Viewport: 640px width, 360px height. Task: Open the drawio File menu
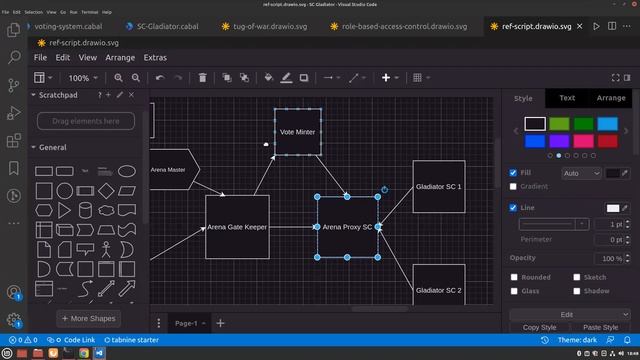point(40,58)
